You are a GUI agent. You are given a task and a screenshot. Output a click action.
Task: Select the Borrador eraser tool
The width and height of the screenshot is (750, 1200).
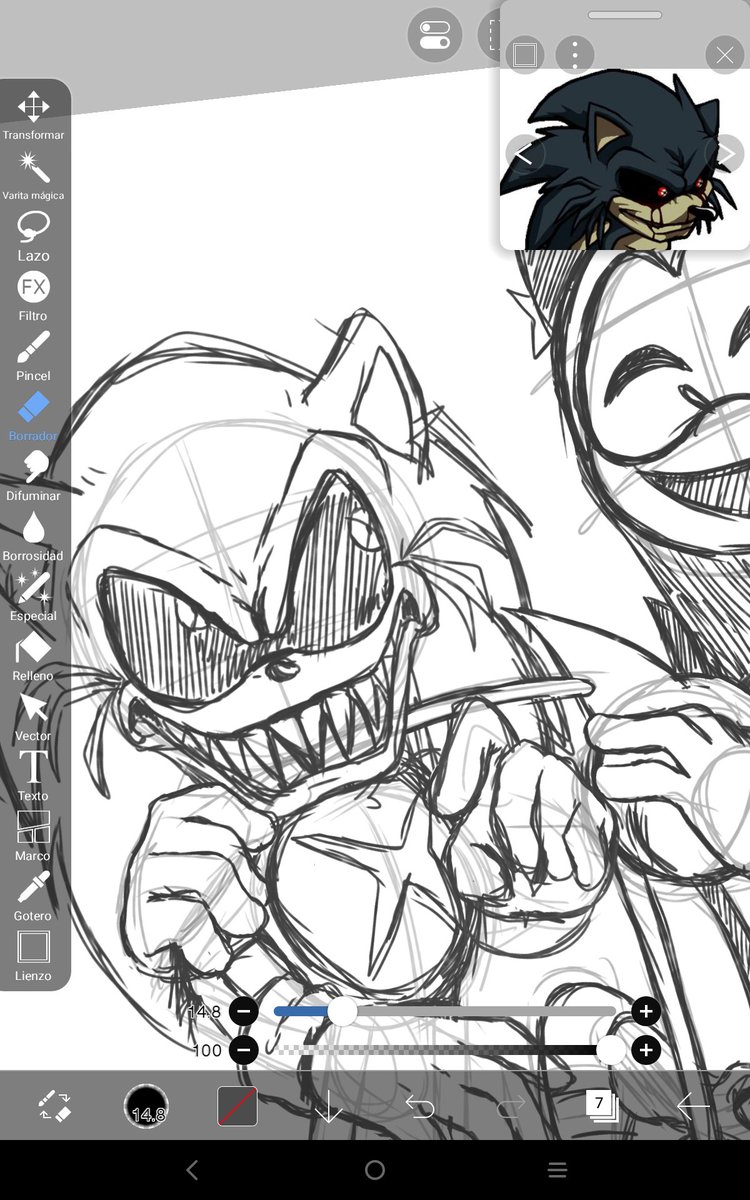tap(33, 415)
